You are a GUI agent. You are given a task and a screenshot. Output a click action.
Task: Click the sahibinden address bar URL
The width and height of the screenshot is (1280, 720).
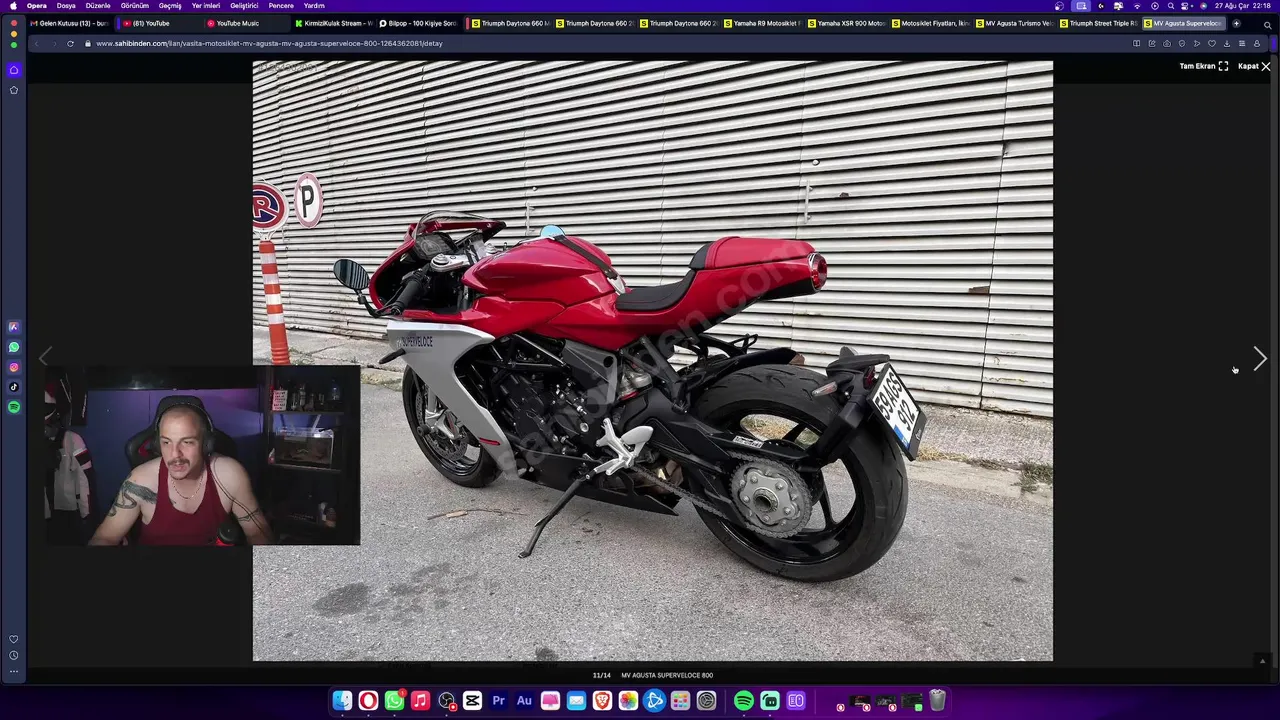(269, 43)
